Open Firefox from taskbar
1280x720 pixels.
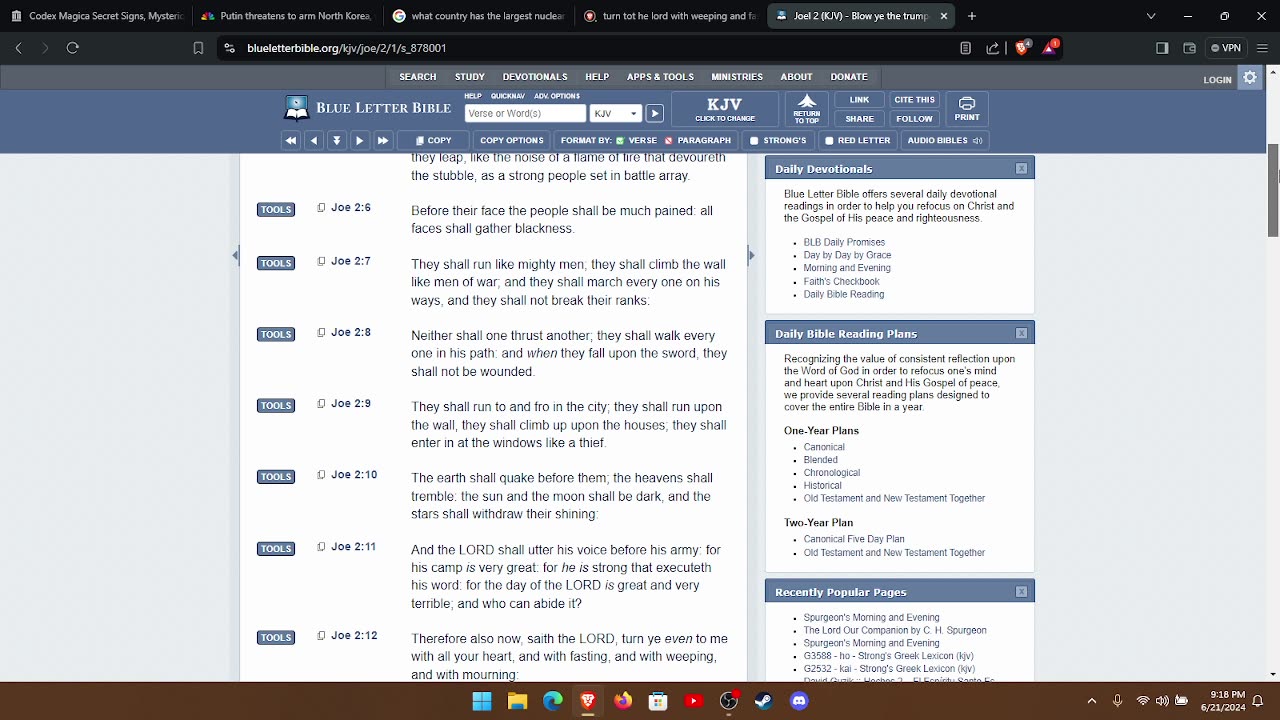[x=623, y=701]
